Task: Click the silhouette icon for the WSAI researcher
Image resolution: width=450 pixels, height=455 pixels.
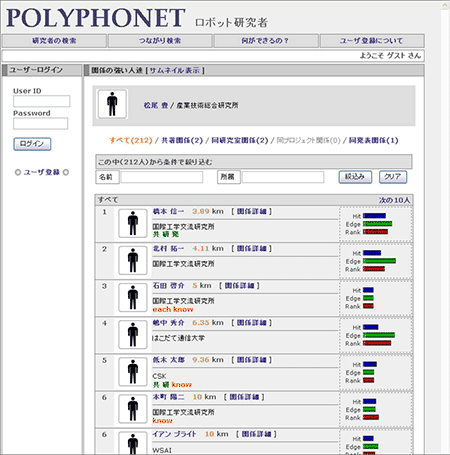Action: [x=133, y=443]
